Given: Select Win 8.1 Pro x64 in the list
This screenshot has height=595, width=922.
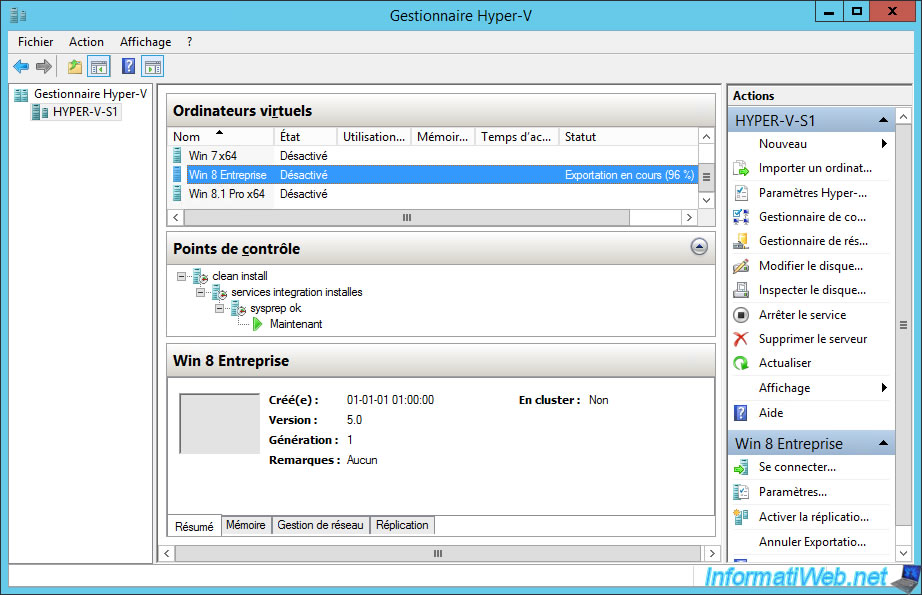Looking at the screenshot, I should tap(433, 193).
